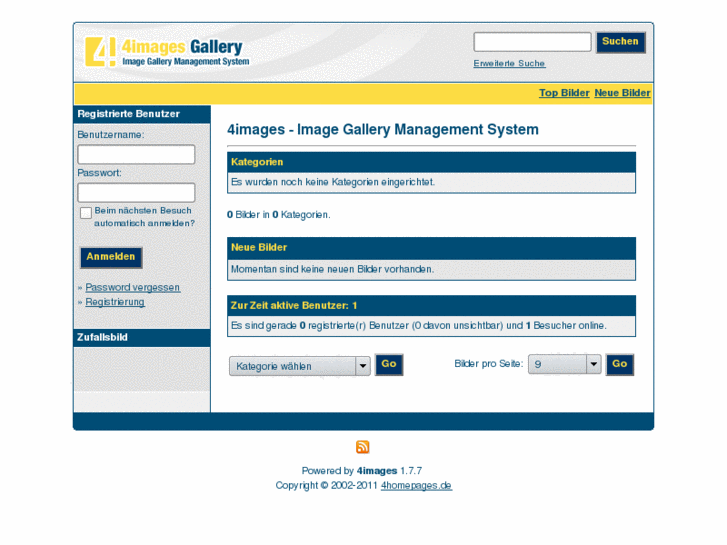Click text 'Momentan sind keine neuen Bilder vorhanden.'

click(332, 269)
